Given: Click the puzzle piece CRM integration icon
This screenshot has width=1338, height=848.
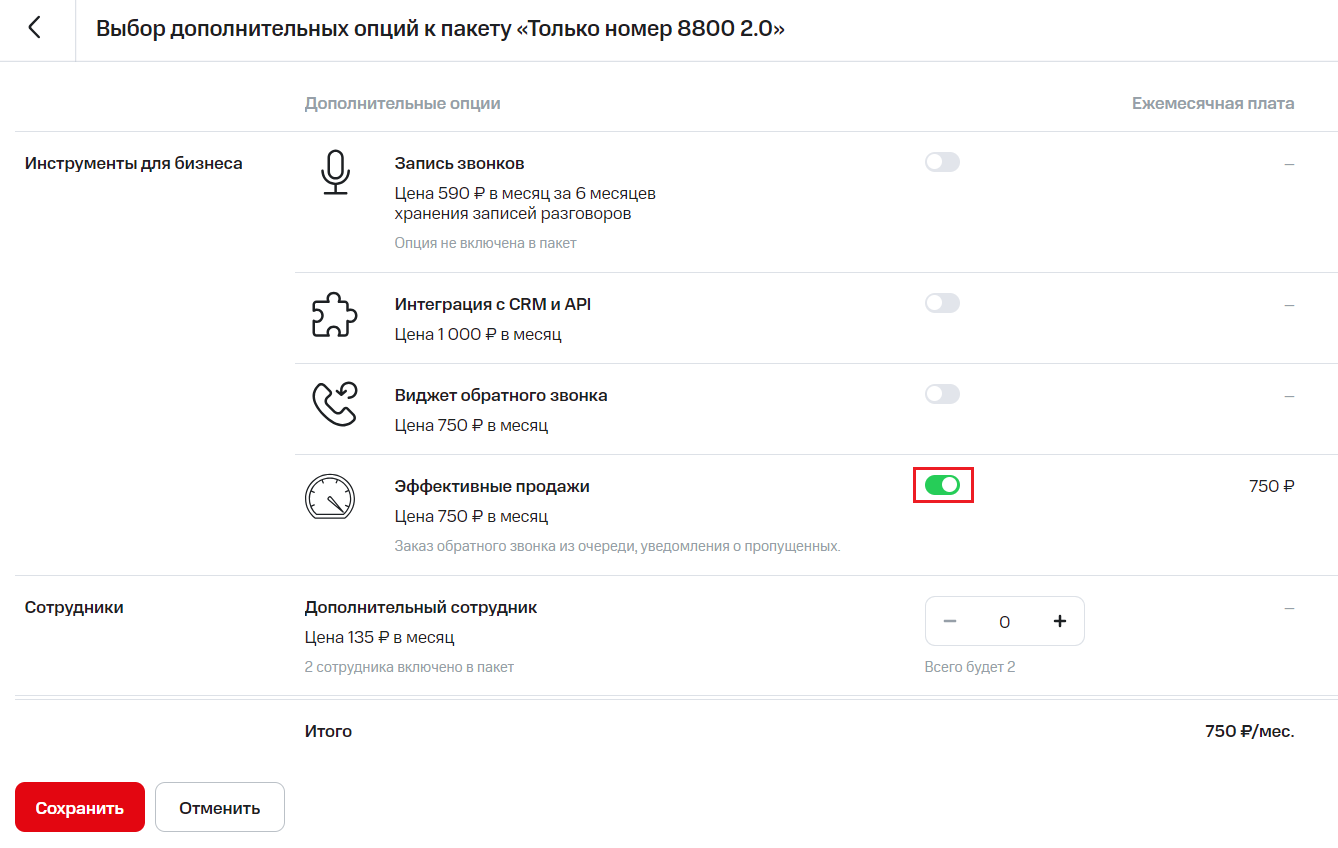Looking at the screenshot, I should (x=334, y=317).
